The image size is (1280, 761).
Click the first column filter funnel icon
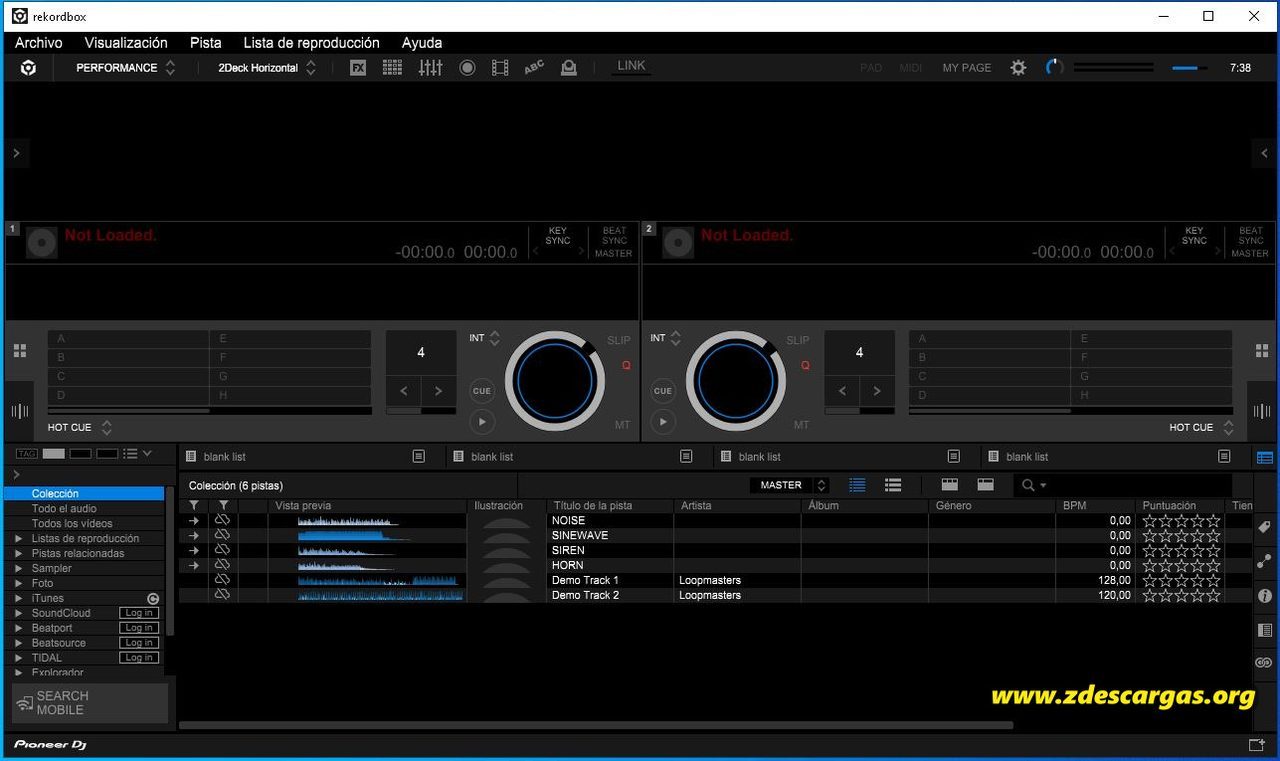[194, 506]
